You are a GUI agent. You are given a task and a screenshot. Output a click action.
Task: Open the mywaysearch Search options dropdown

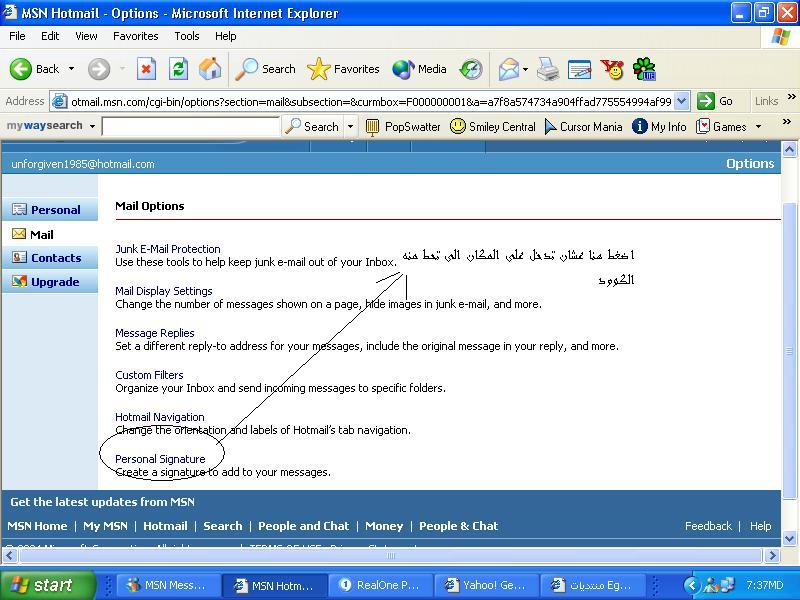[351, 127]
